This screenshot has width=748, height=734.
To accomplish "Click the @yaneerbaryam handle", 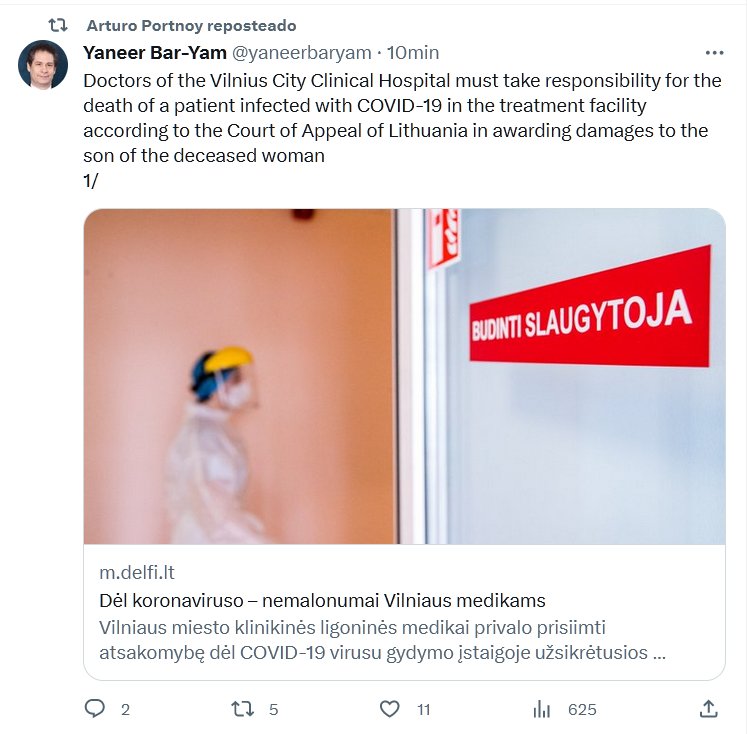I will point(301,53).
